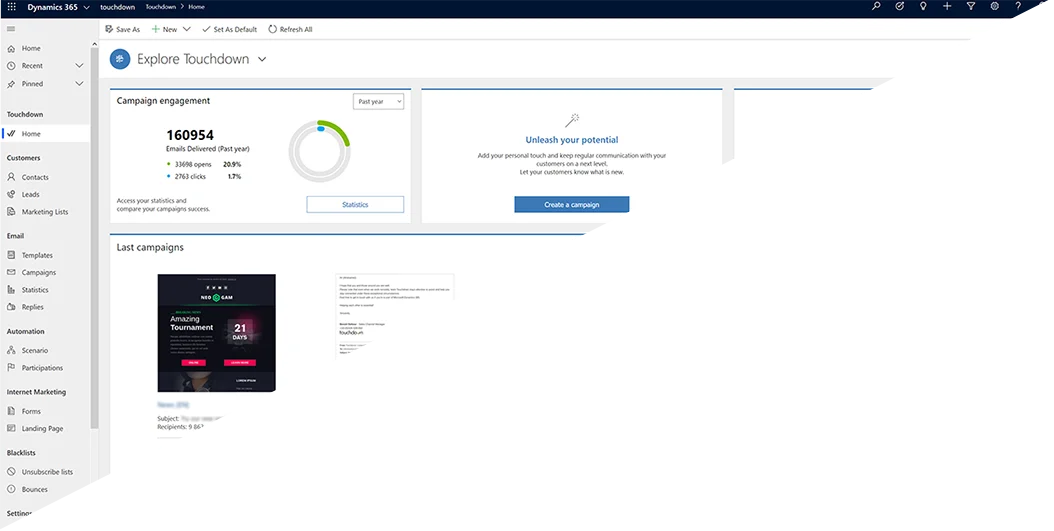Open Contacts in the sidebar
This screenshot has height=531, width=1054.
tap(35, 177)
